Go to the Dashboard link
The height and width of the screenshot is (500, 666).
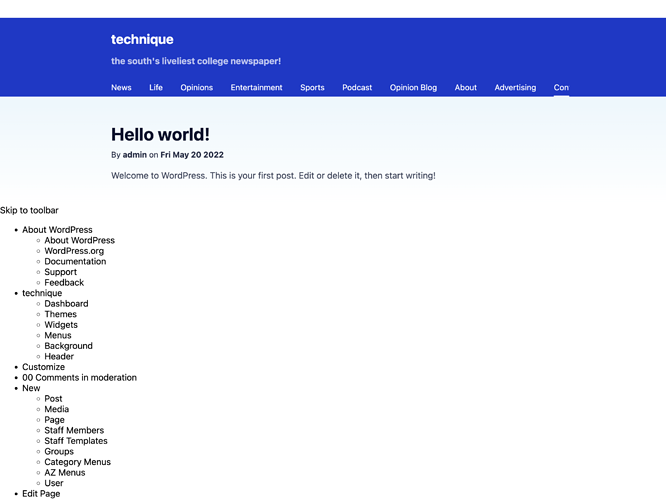(x=66, y=304)
